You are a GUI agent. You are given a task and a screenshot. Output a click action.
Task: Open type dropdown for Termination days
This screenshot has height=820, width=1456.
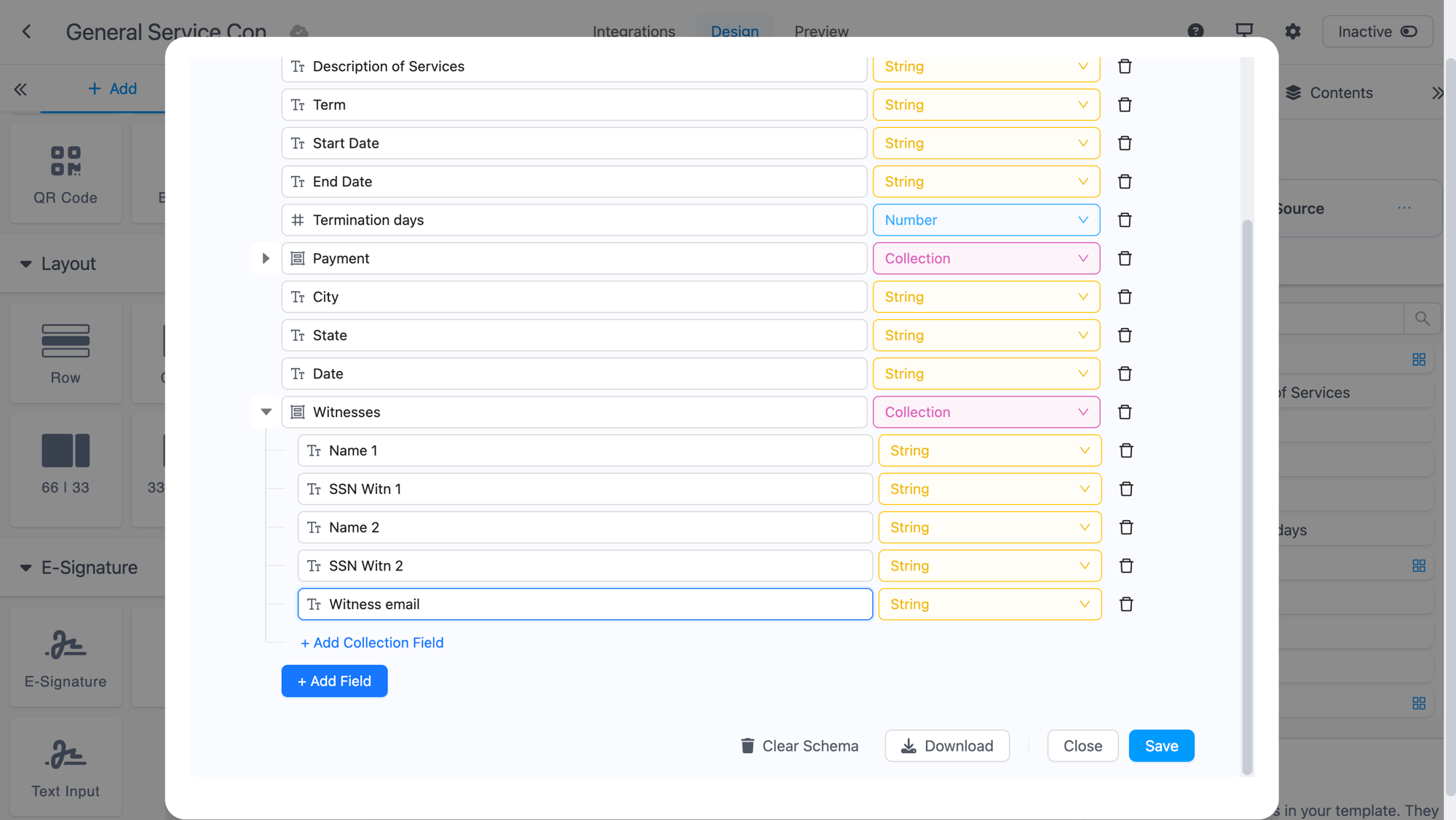986,220
